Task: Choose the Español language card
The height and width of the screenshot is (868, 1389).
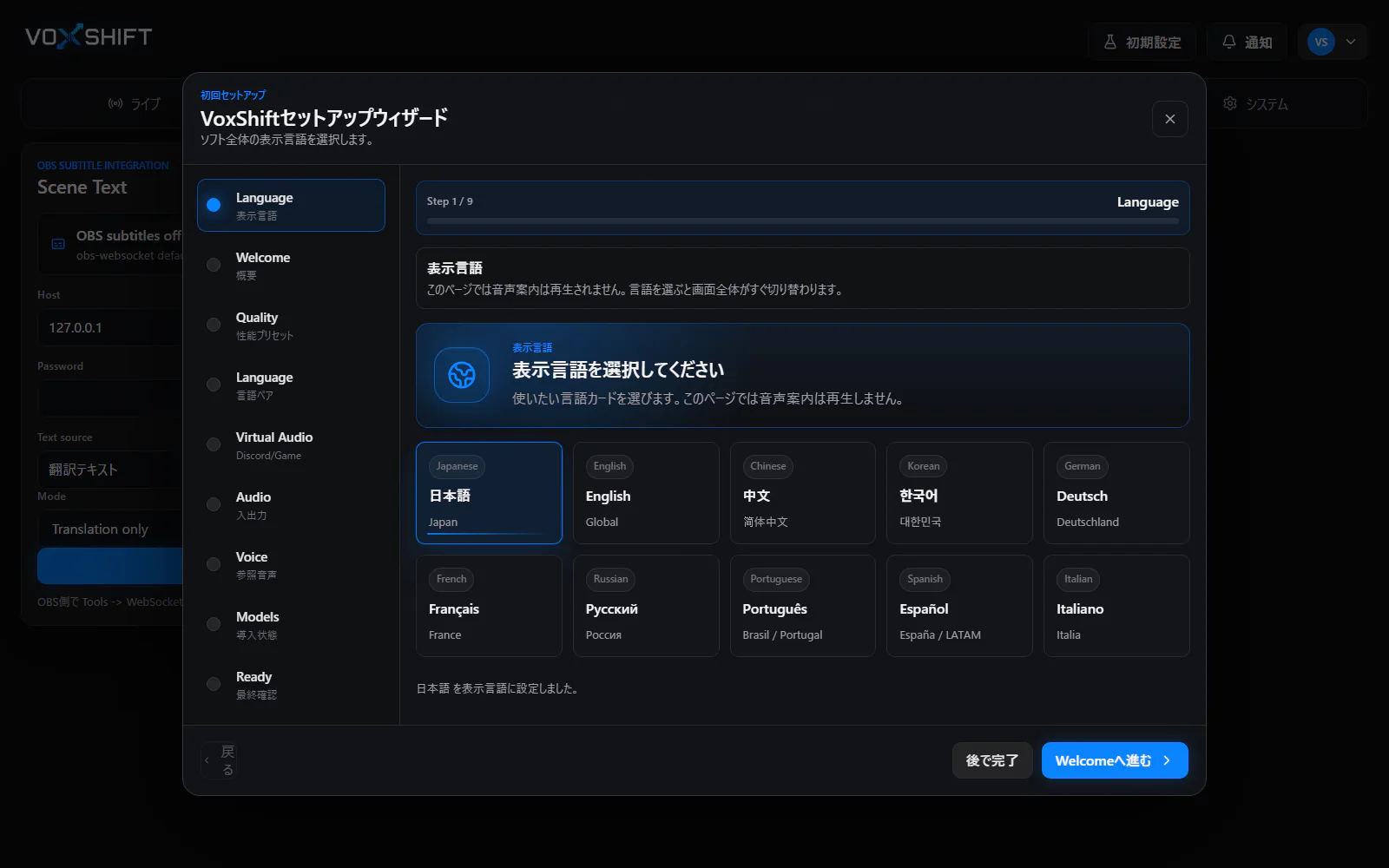Action: pyautogui.click(x=959, y=606)
